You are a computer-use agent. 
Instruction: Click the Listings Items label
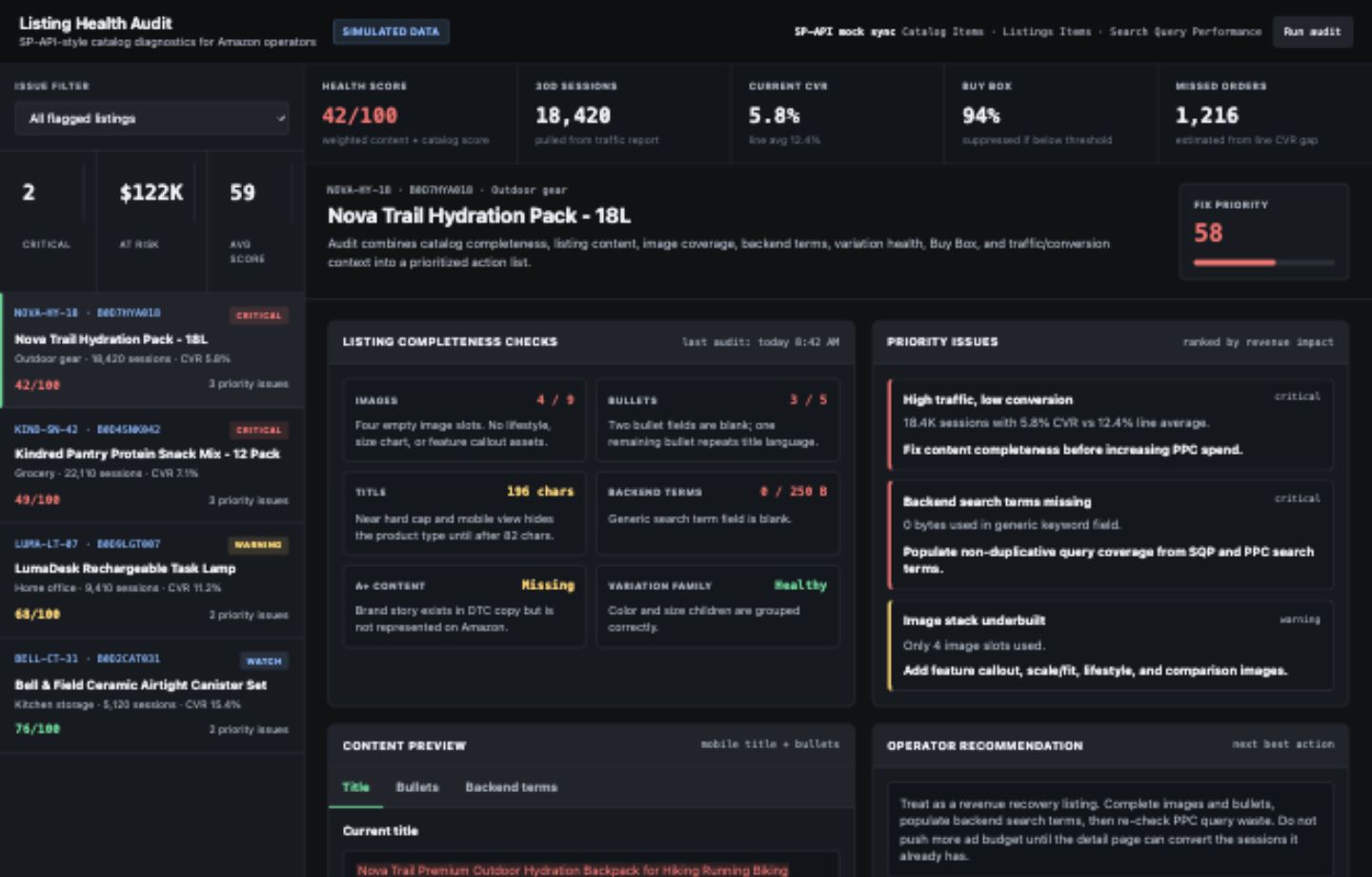1047,31
